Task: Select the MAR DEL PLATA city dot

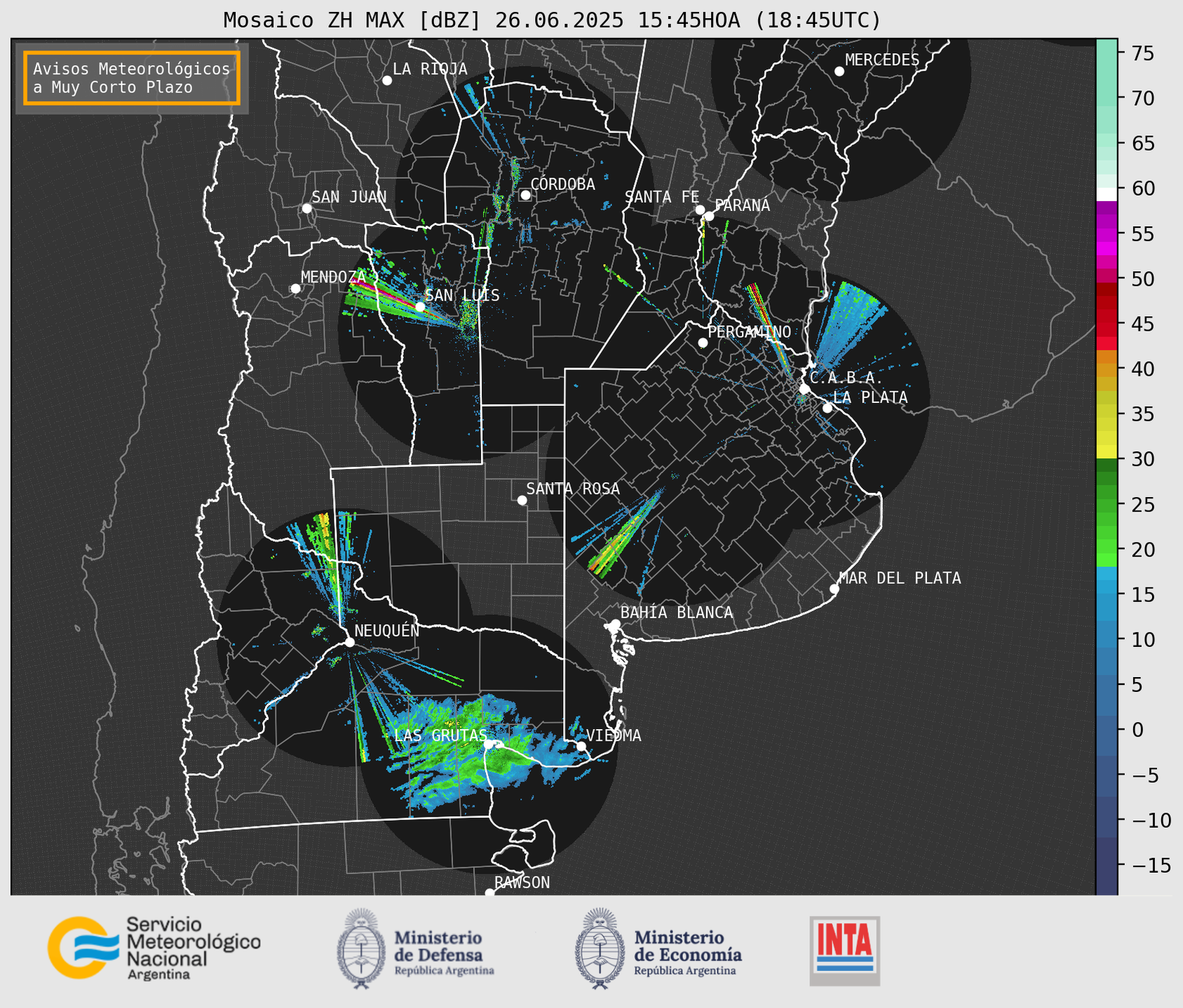Action: coord(834,589)
